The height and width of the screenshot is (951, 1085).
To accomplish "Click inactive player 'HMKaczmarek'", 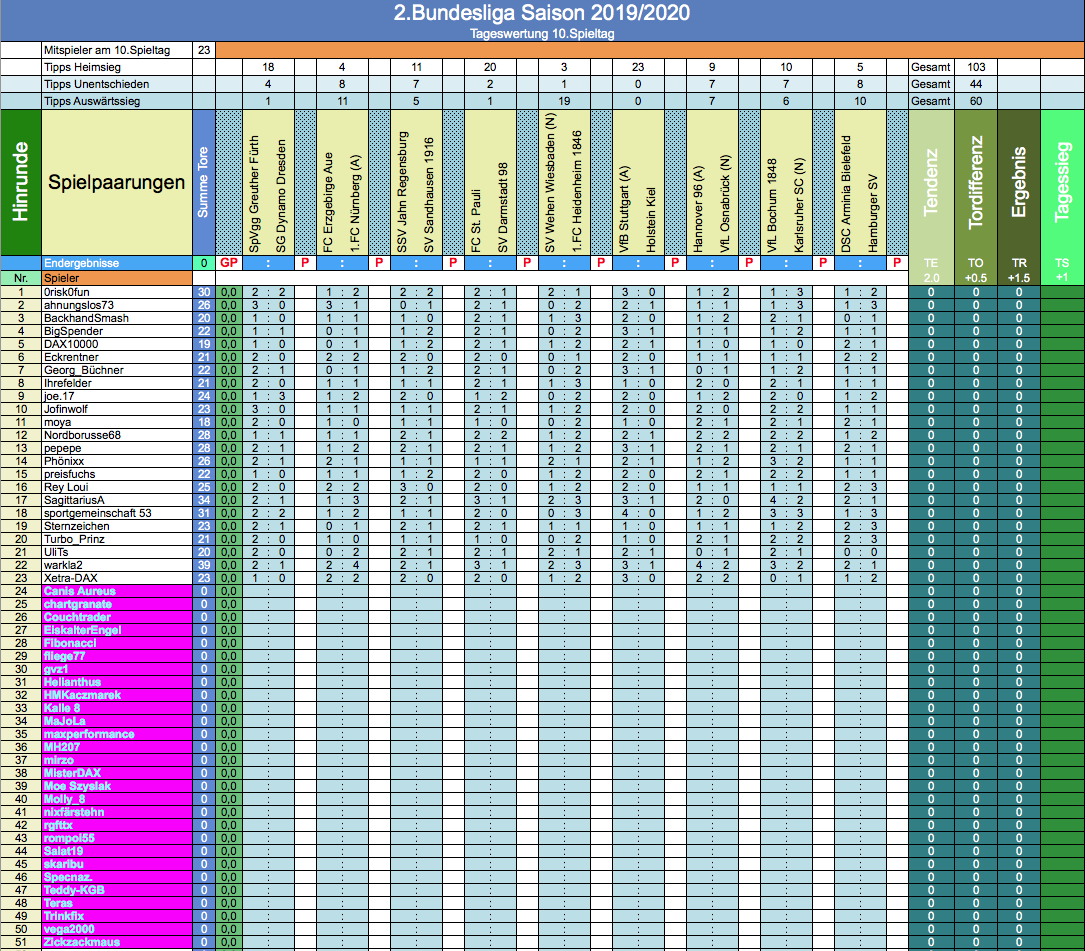I will point(82,695).
